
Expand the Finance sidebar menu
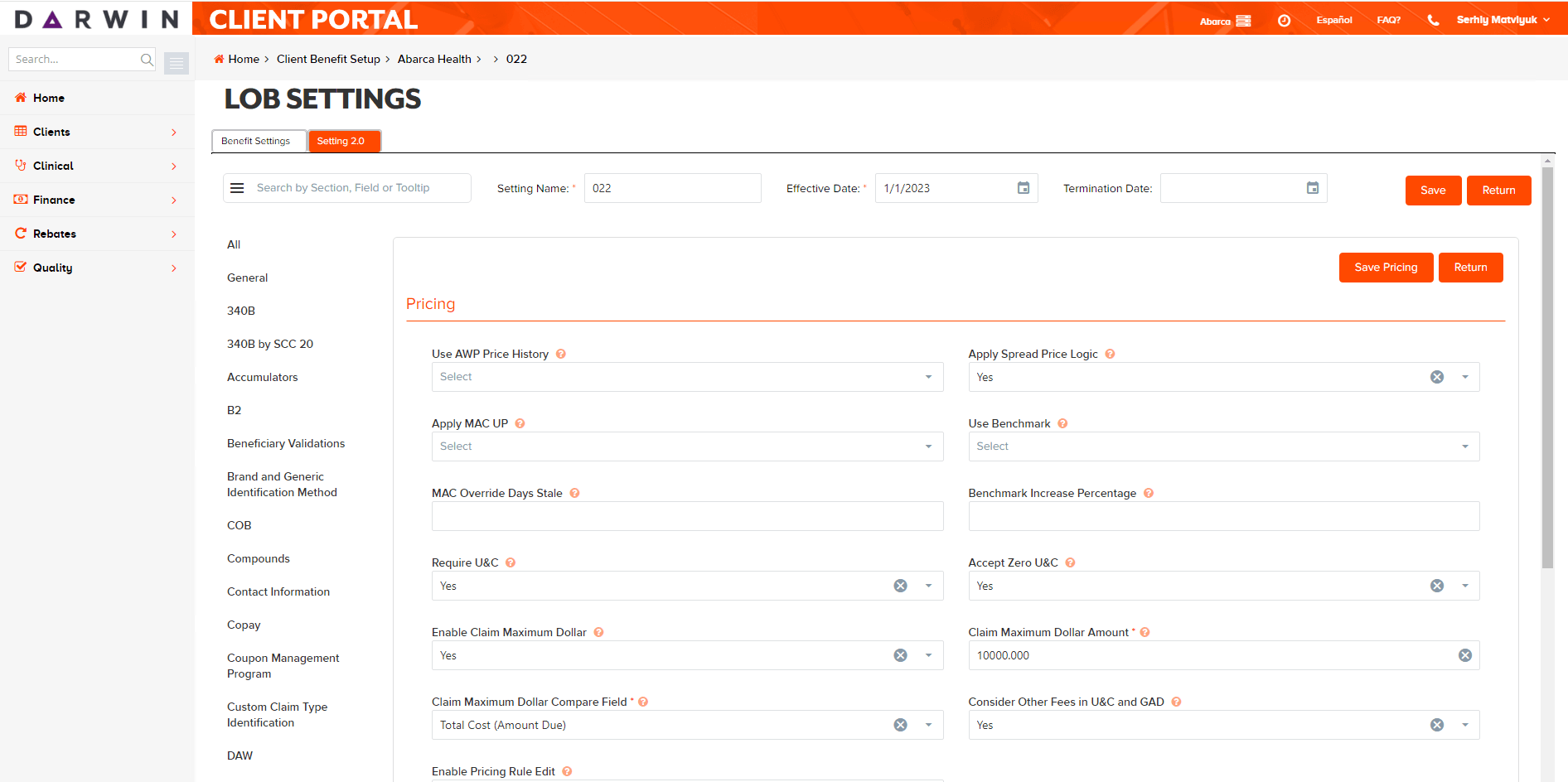click(97, 200)
